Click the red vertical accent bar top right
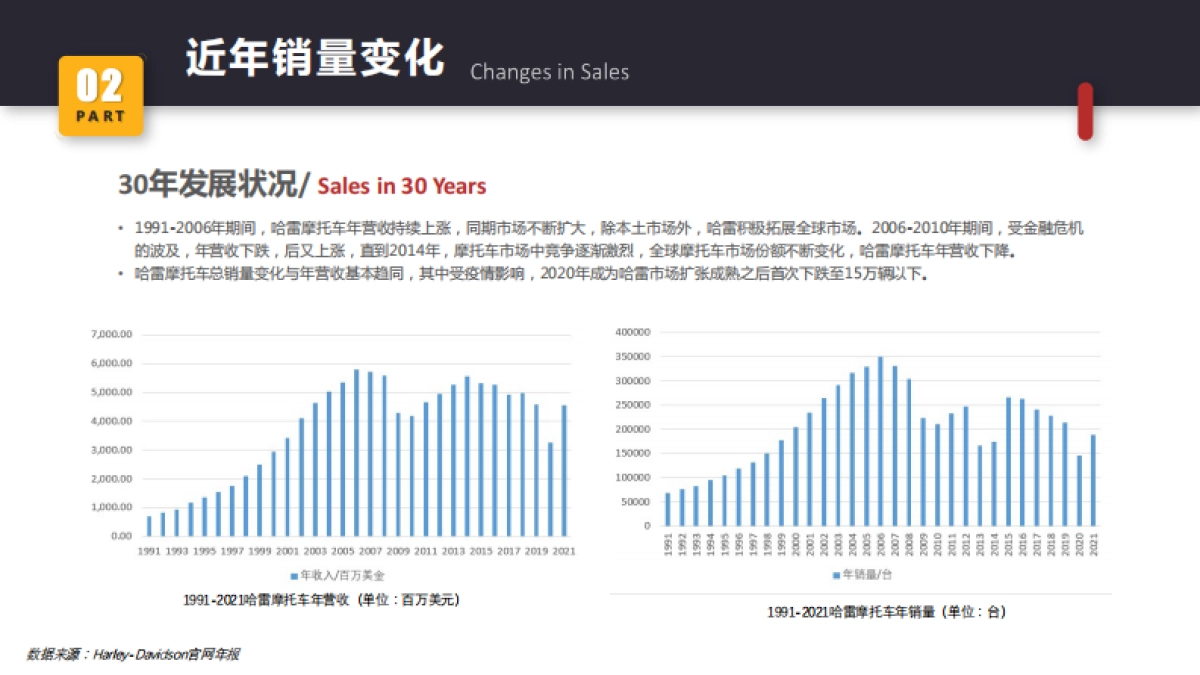1200x675 pixels. click(x=1085, y=110)
